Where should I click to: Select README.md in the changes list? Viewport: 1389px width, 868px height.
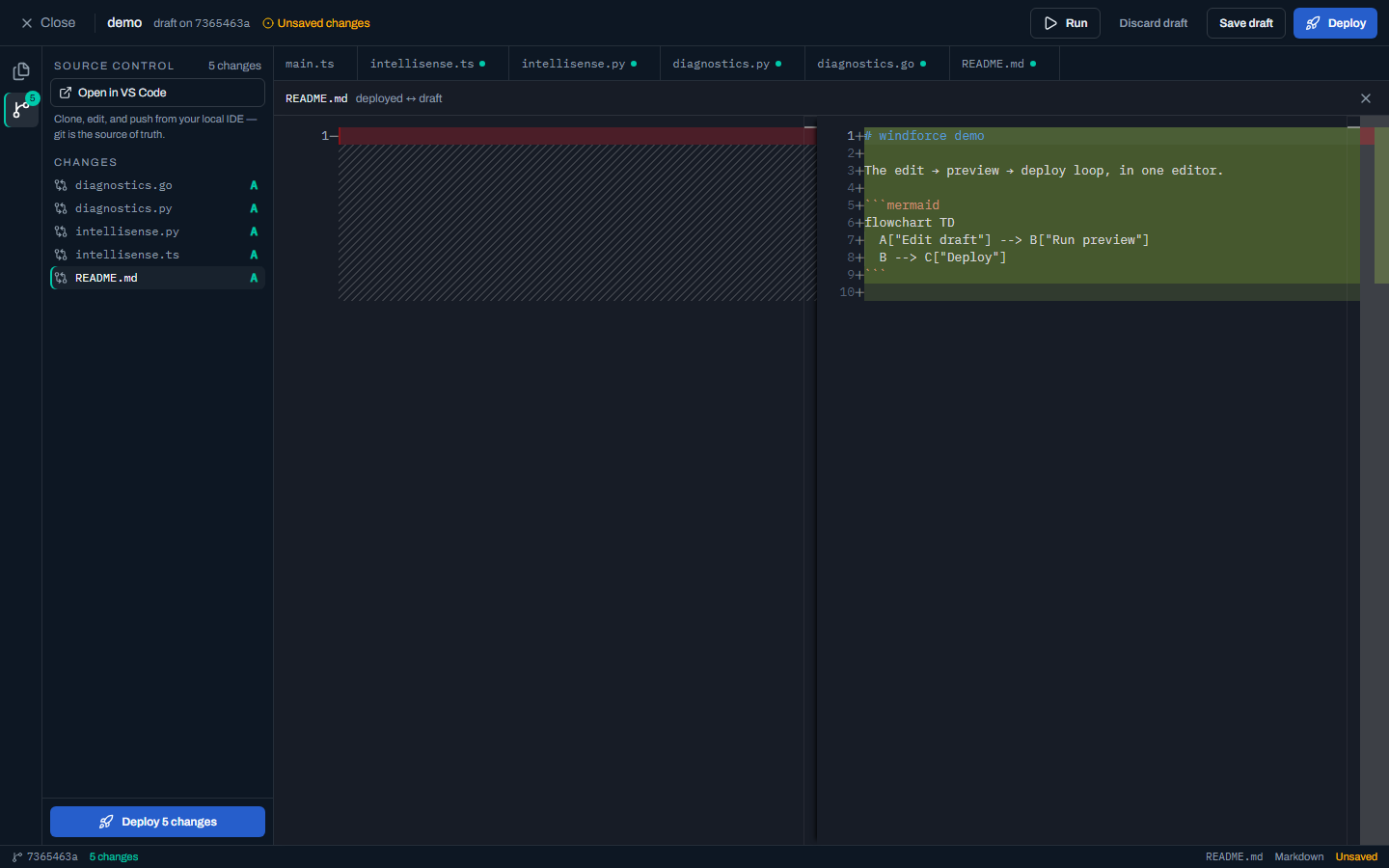pos(157,278)
